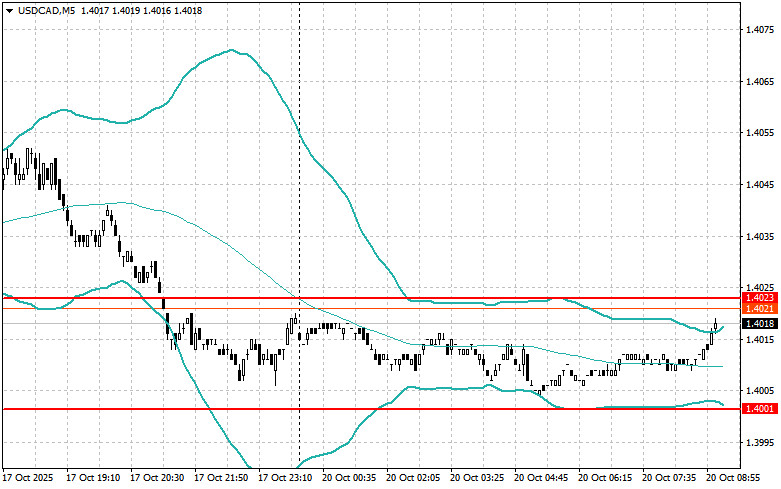Image resolution: width=781 pixels, height=489 pixels.
Task: Click the latest candle at the chart's right end
Action: click(716, 325)
